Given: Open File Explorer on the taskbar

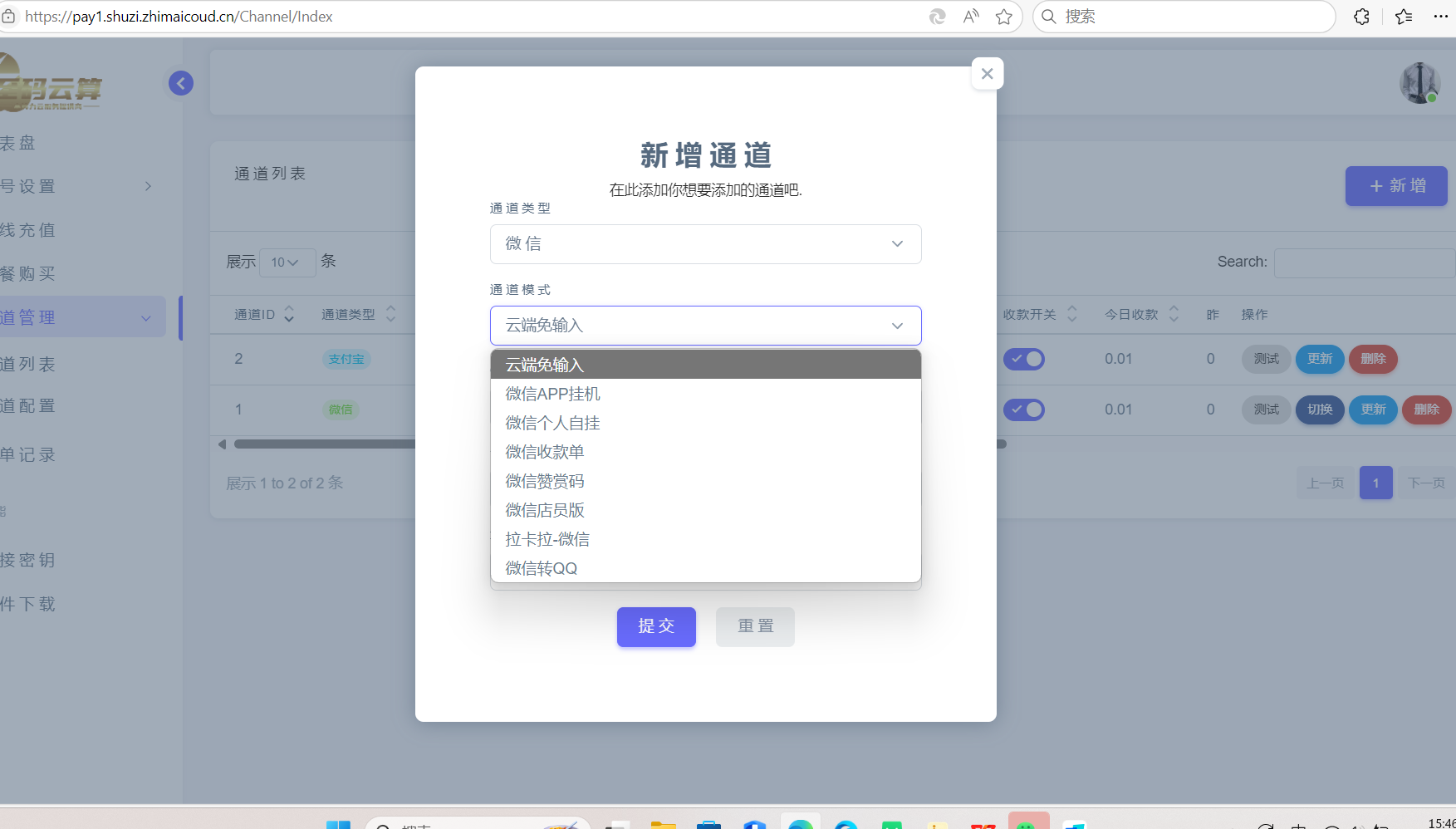Looking at the screenshot, I should click(663, 825).
